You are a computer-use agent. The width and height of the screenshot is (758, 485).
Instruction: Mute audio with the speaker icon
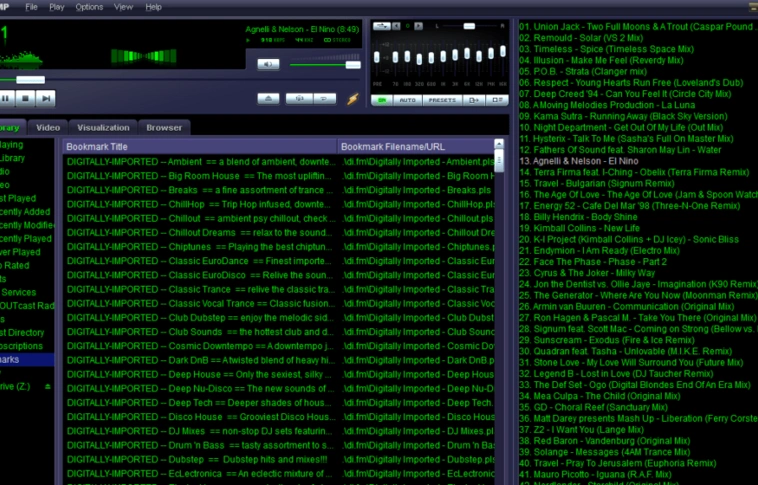click(x=268, y=64)
